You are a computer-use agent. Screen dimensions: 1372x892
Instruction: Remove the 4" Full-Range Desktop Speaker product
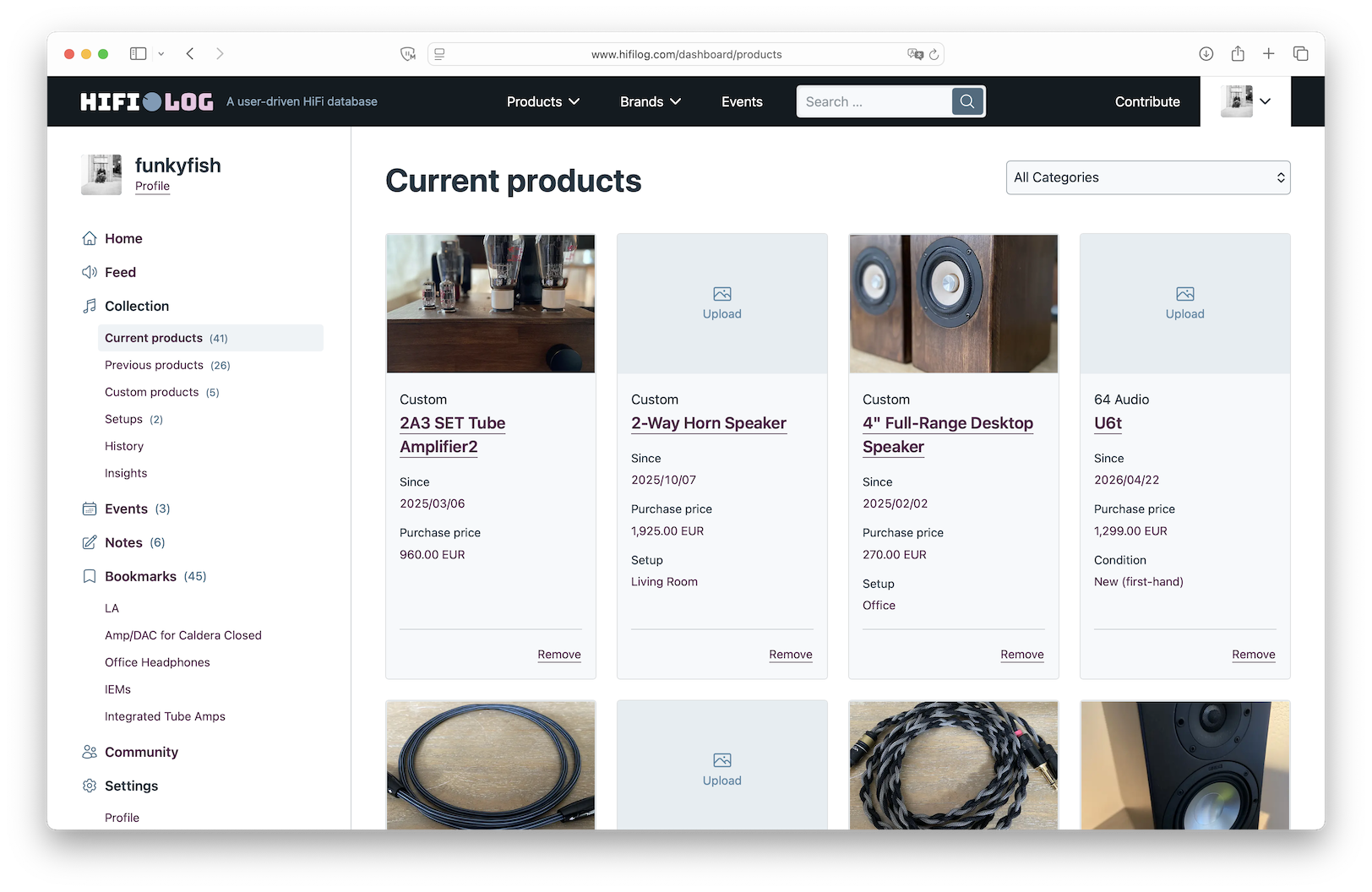point(1022,655)
